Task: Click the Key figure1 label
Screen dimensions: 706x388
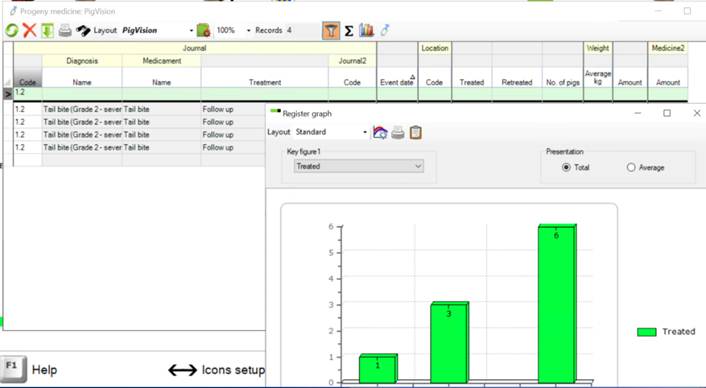Action: [303, 152]
